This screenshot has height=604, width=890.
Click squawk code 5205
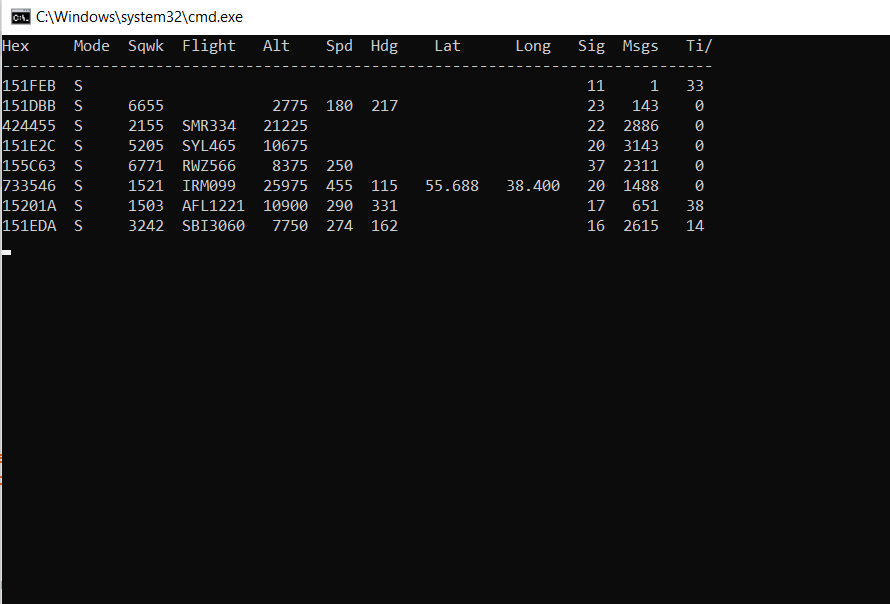tap(146, 146)
